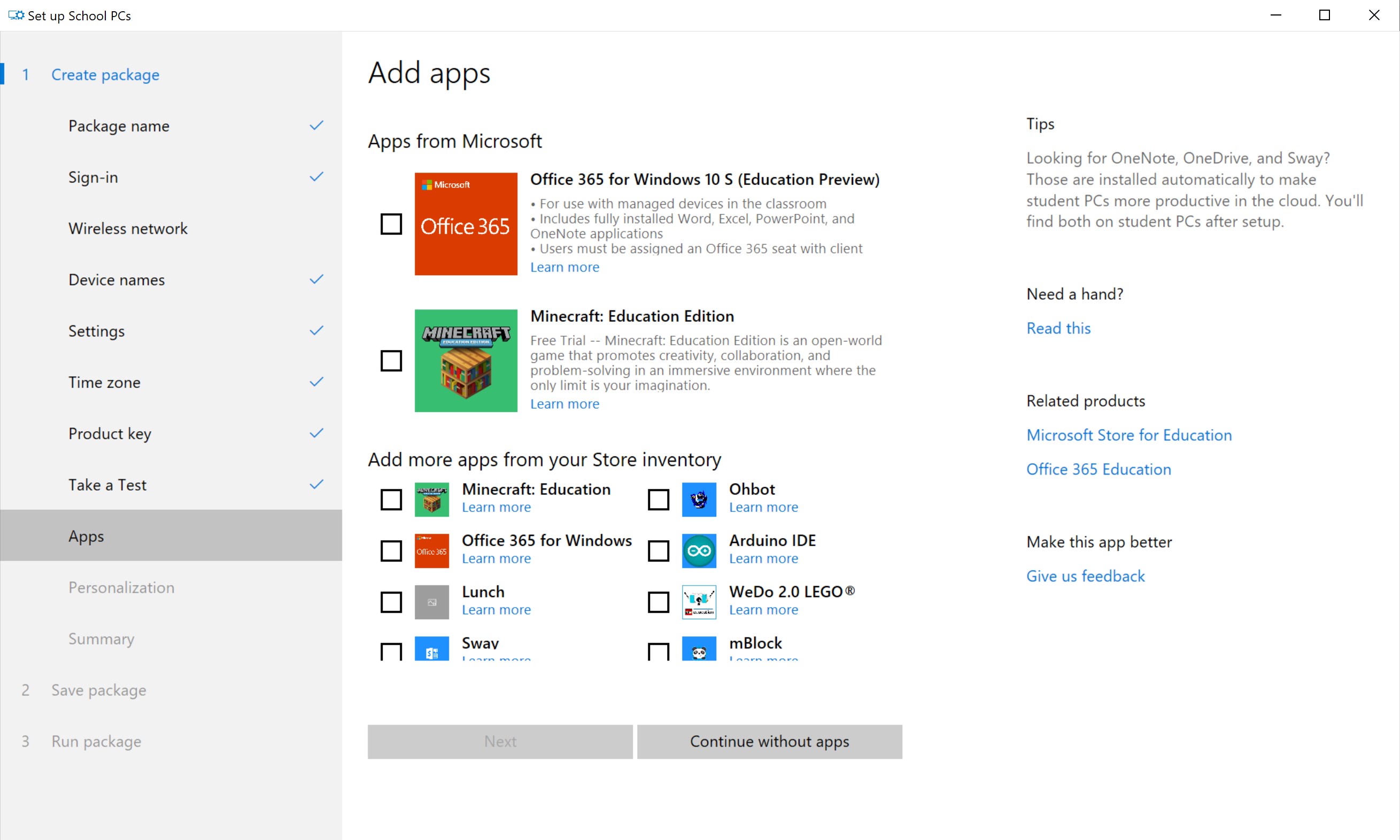The image size is (1400, 840).
Task: Check the Minecraft: Education Edition checkbox
Action: tap(391, 361)
